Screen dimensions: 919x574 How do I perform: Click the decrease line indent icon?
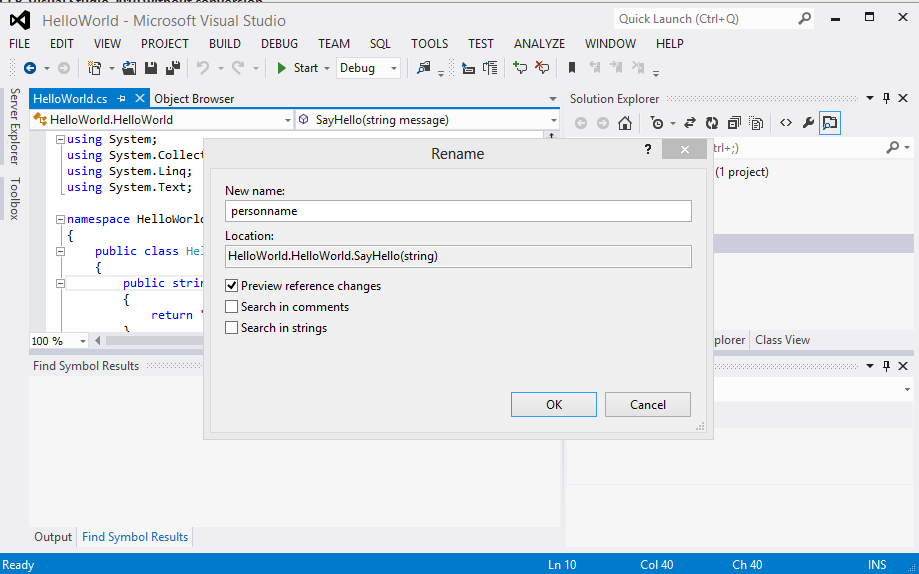pyautogui.click(x=468, y=68)
